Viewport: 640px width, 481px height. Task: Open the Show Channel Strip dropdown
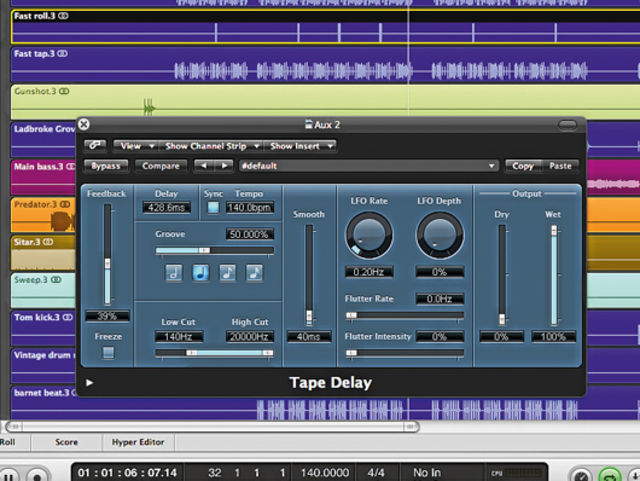(211, 146)
